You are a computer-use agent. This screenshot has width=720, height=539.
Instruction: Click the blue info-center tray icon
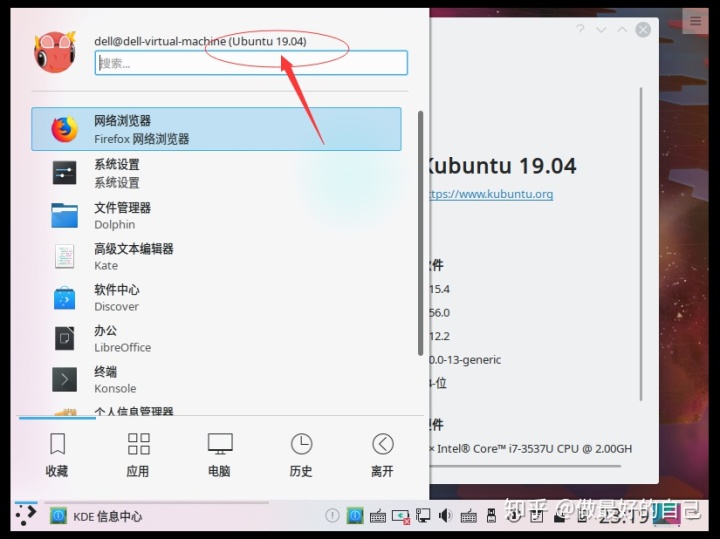pyautogui.click(x=354, y=516)
